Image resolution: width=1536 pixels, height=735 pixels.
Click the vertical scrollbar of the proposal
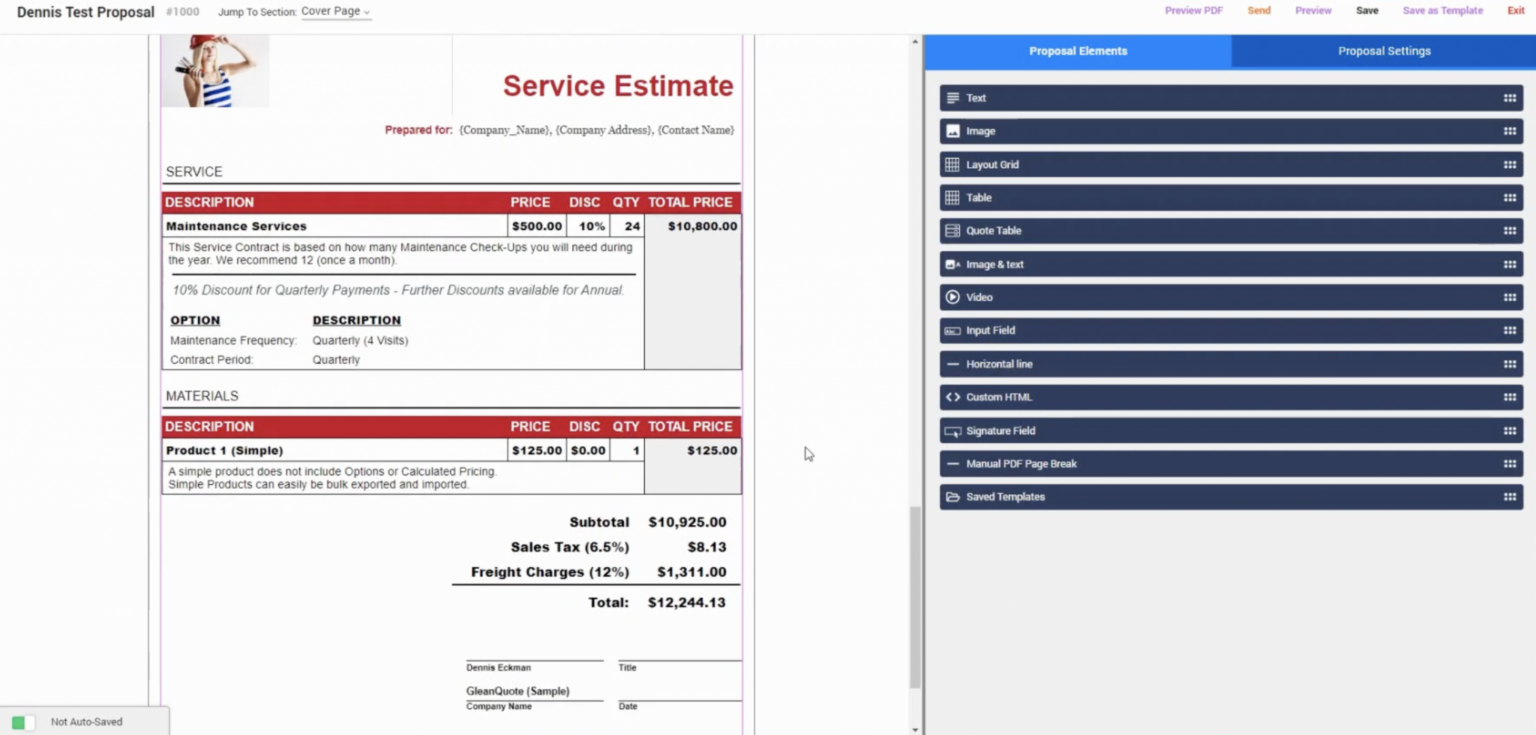click(x=915, y=597)
